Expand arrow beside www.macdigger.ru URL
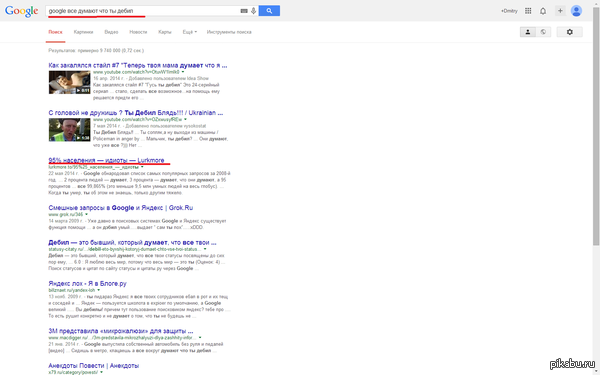Image resolution: width=600 pixels, height=375 pixels. pyautogui.click(x=200, y=338)
